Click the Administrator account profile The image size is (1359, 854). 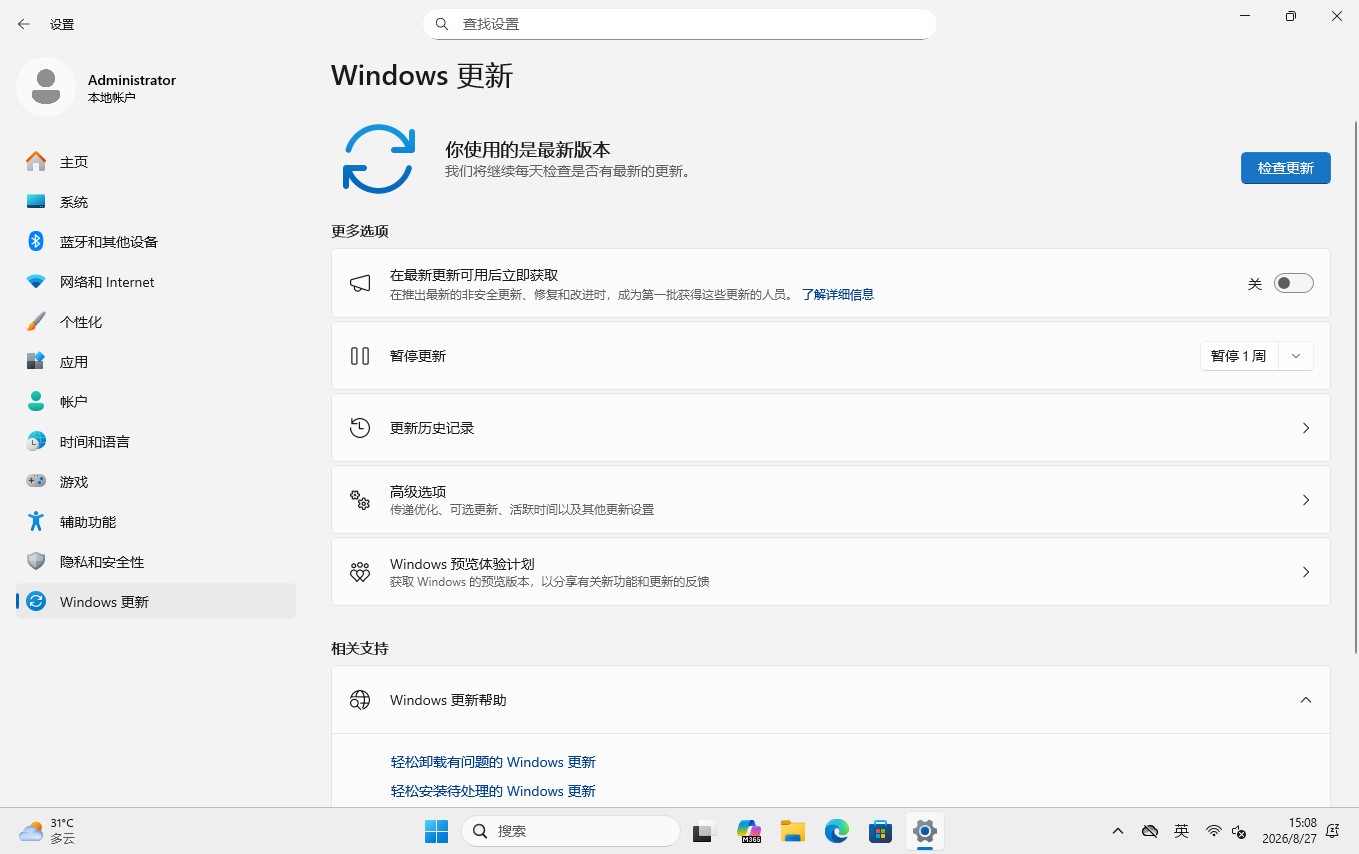coord(98,87)
